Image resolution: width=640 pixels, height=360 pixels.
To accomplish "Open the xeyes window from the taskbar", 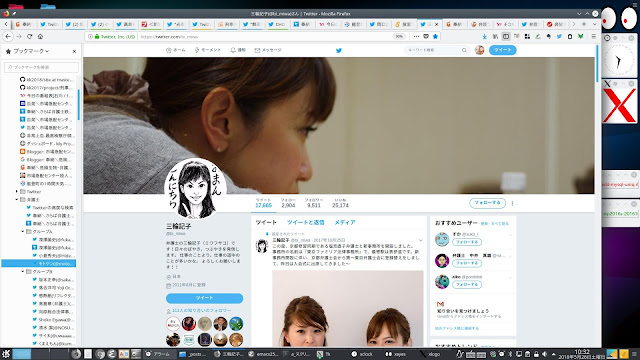I will tap(396, 354).
